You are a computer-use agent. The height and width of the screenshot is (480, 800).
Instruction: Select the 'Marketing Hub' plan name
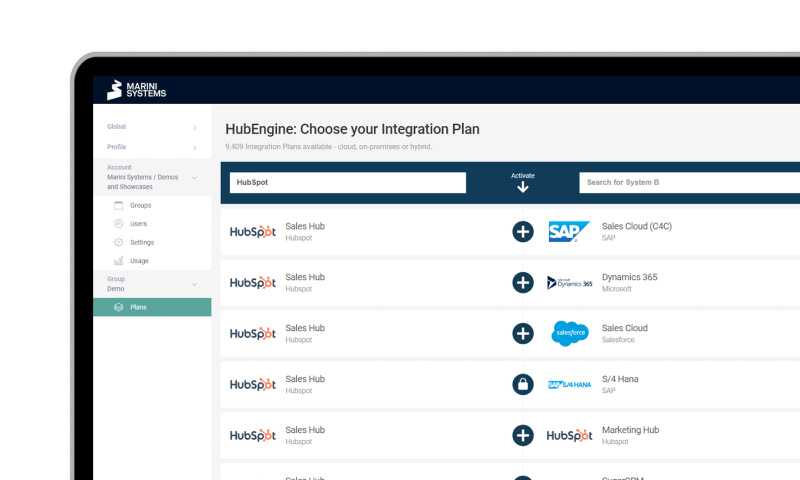click(630, 430)
